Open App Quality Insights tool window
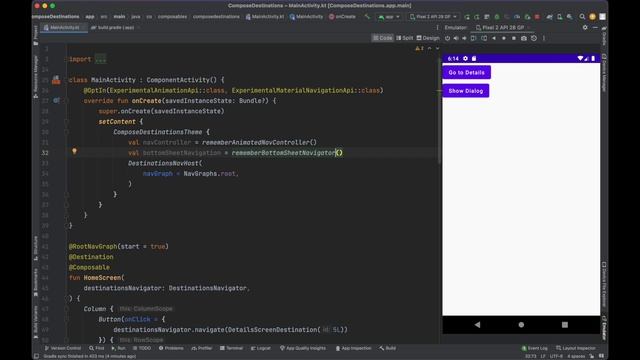Viewport: 640px width, 360px height. point(303,348)
